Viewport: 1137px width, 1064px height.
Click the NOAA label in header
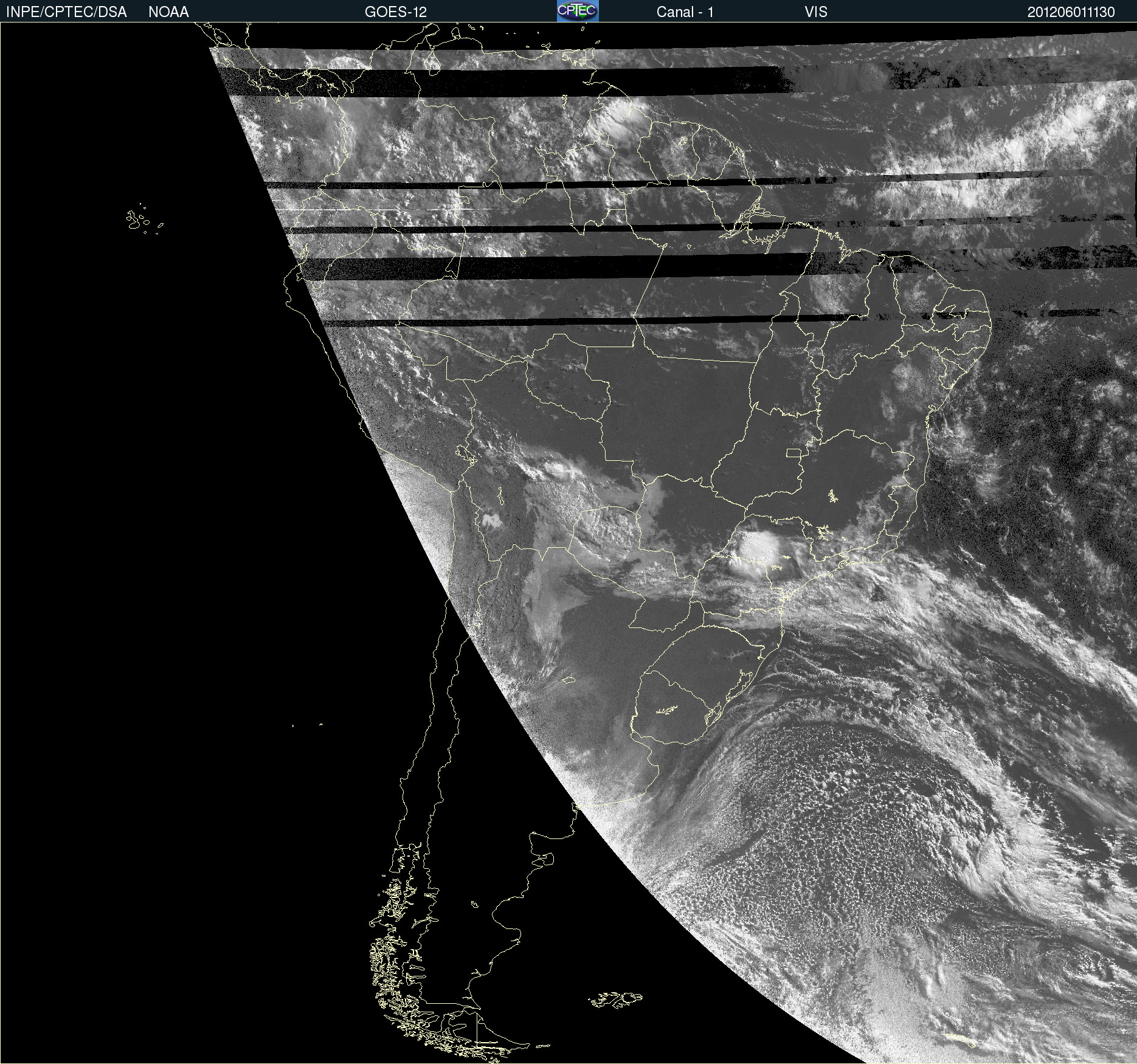pyautogui.click(x=168, y=12)
